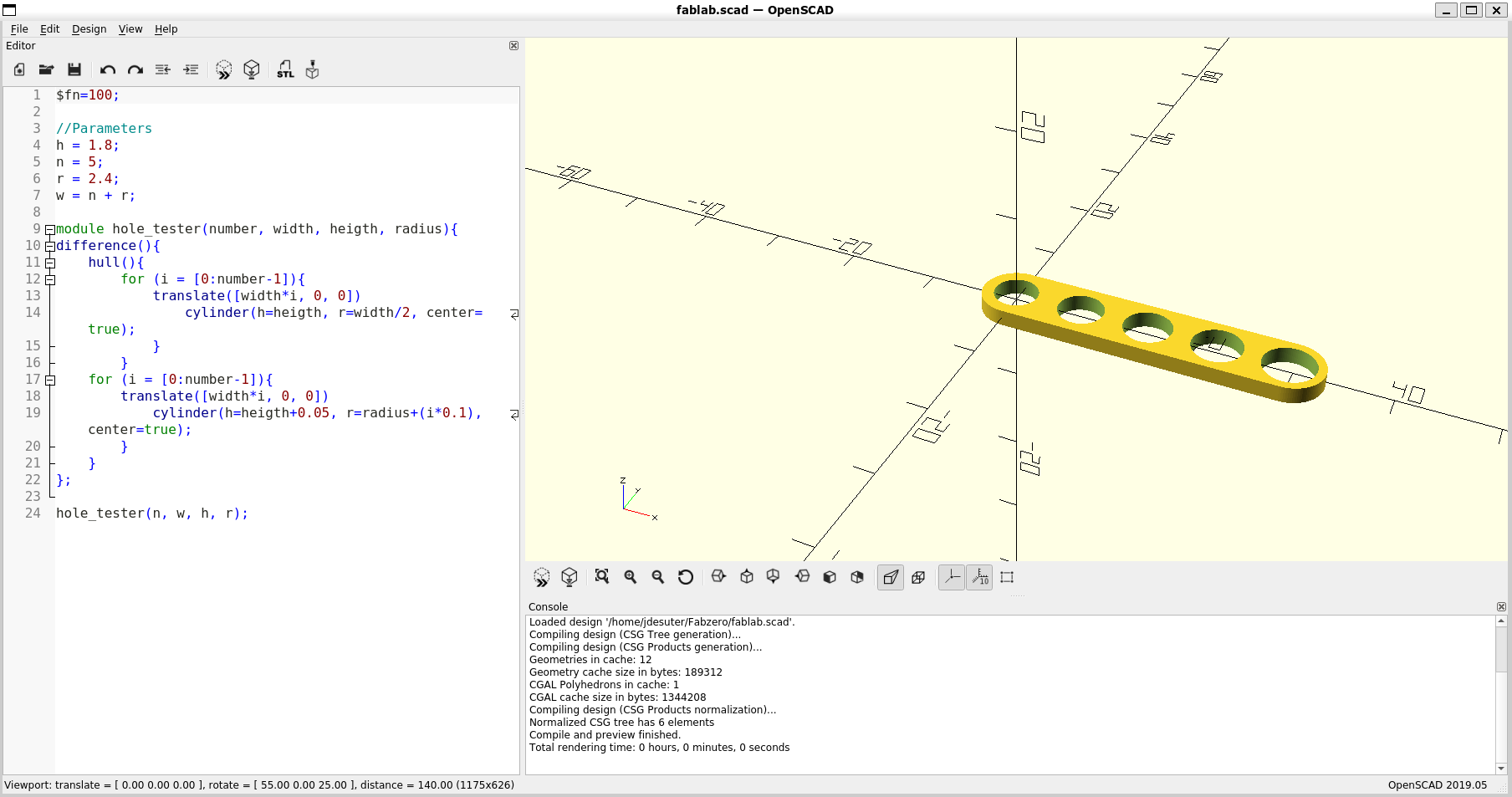1512x797 pixels.
Task: Redo the last edit
Action: 135,69
